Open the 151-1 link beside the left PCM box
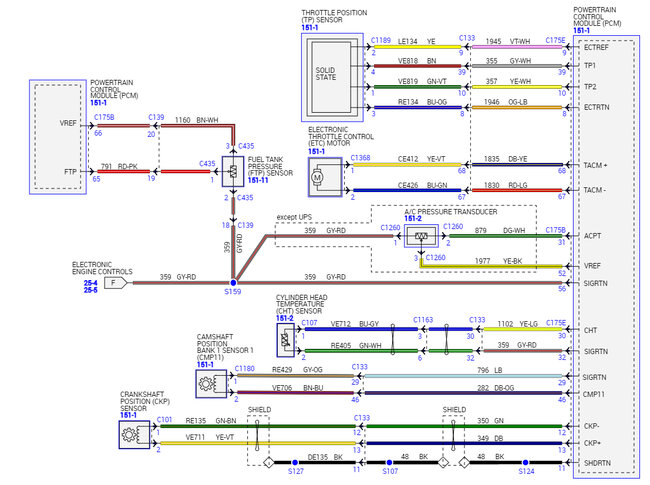 (x=99, y=102)
